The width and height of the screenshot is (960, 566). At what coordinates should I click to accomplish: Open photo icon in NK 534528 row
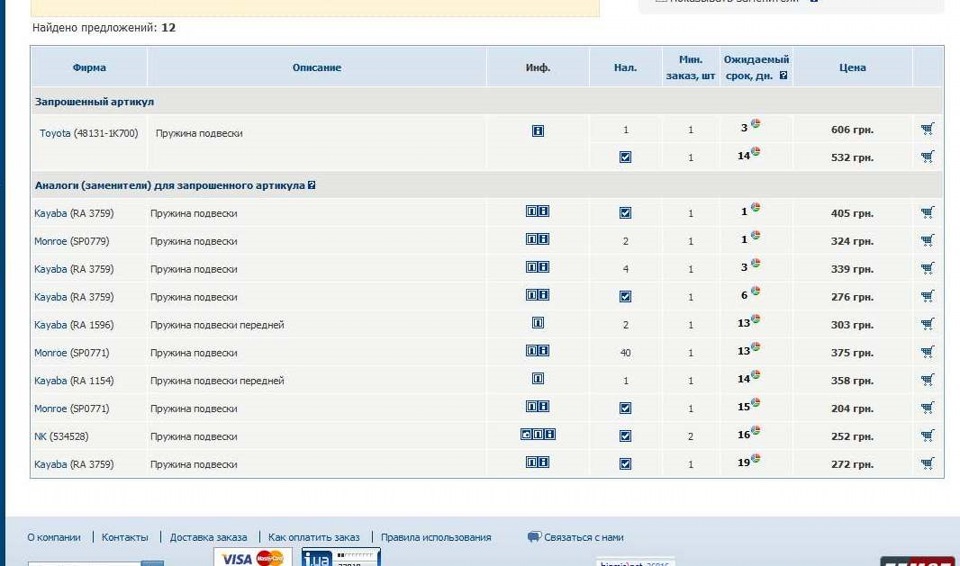click(526, 434)
